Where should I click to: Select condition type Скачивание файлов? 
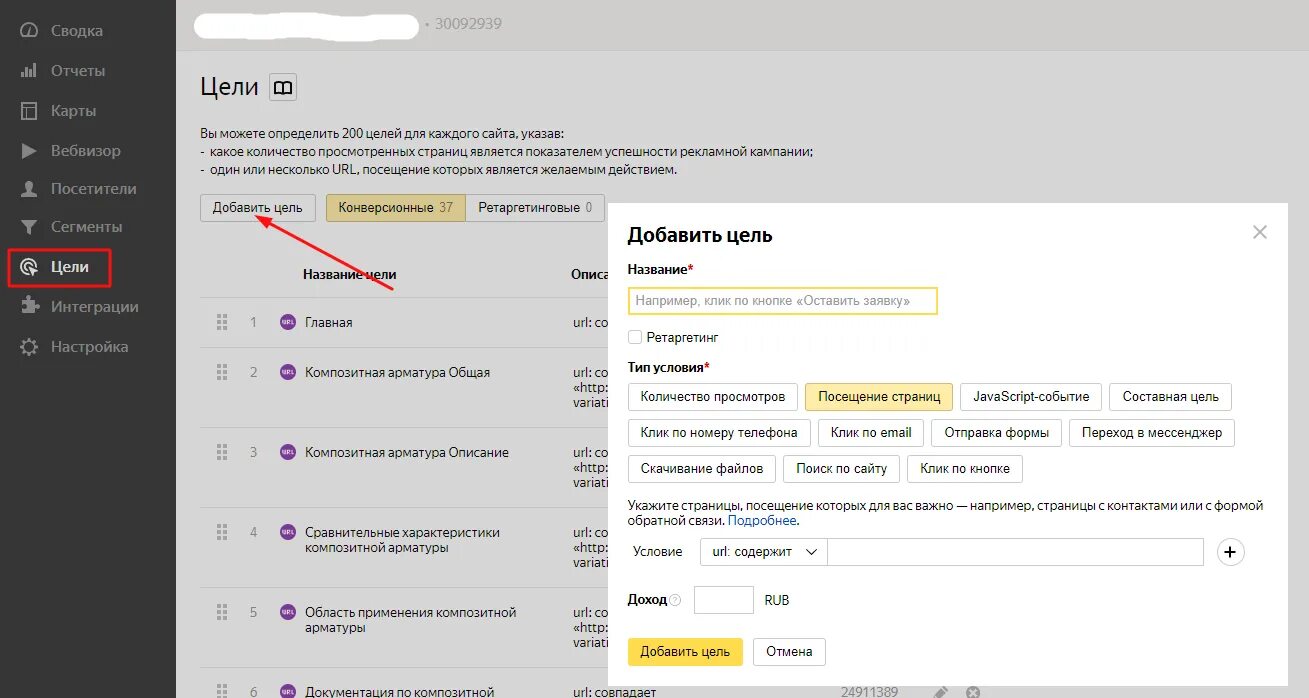coord(702,469)
